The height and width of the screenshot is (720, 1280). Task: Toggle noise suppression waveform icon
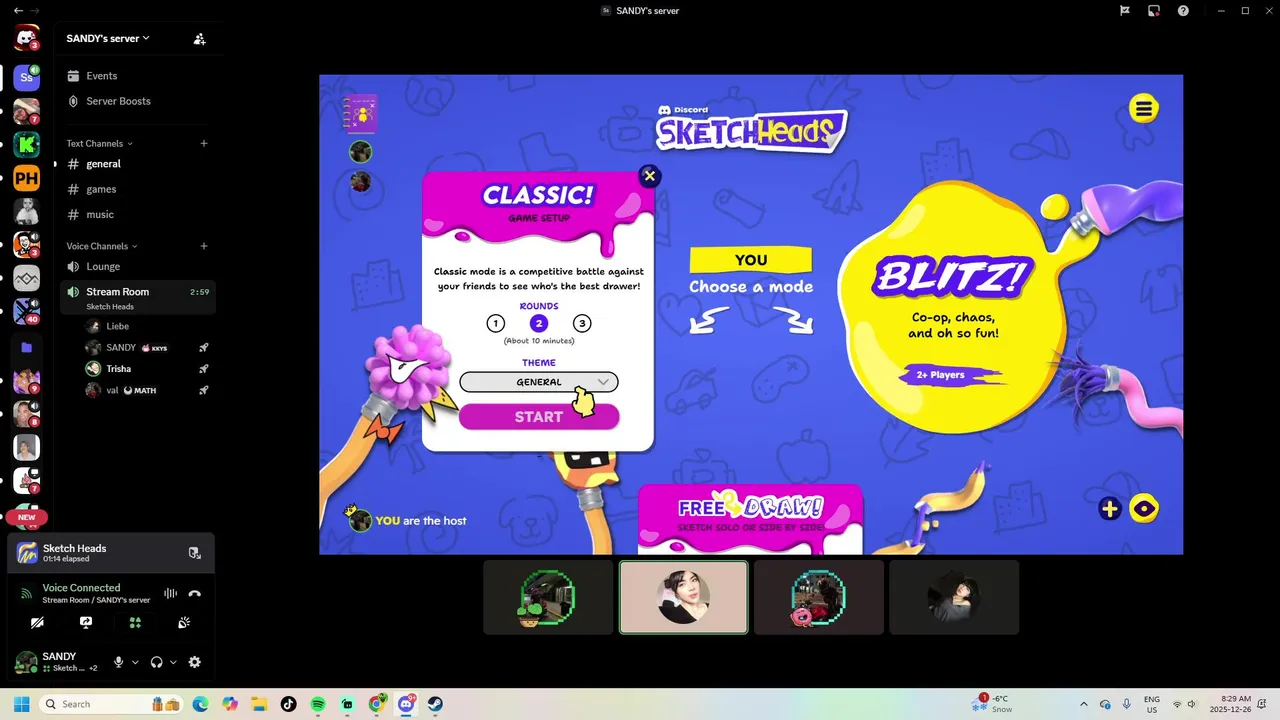coord(171,593)
